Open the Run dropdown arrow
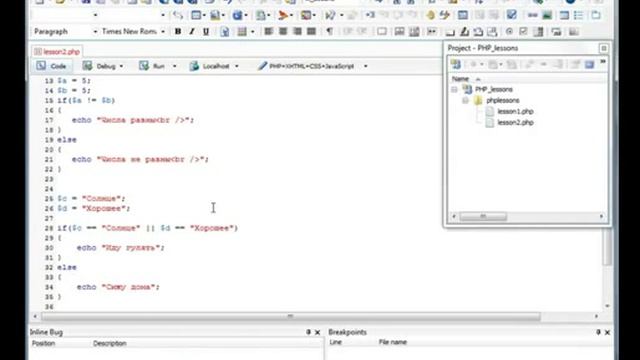This screenshot has height=360, width=640. [x=174, y=66]
